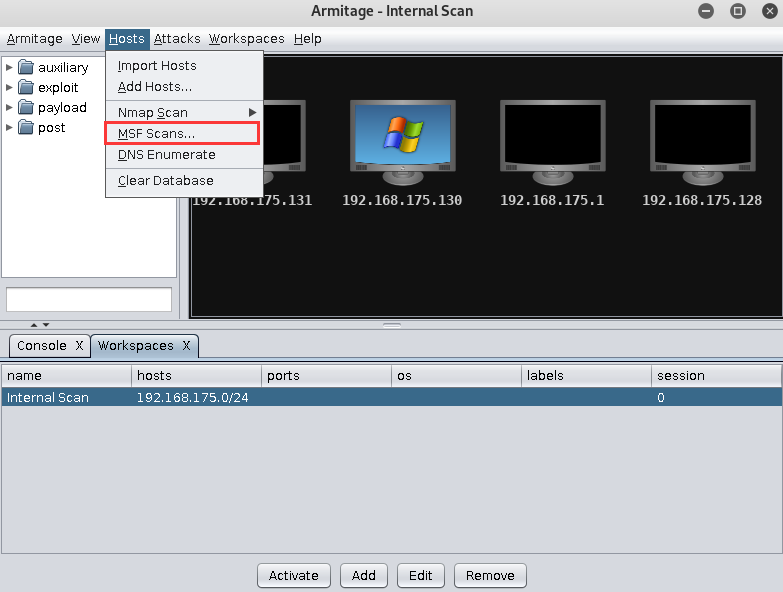Close the Workspaces tab with its X

(x=186, y=345)
